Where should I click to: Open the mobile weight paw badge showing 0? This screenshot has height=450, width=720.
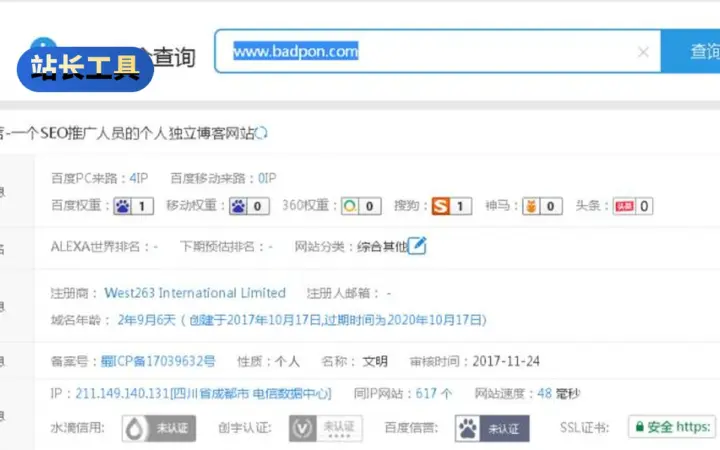249,206
